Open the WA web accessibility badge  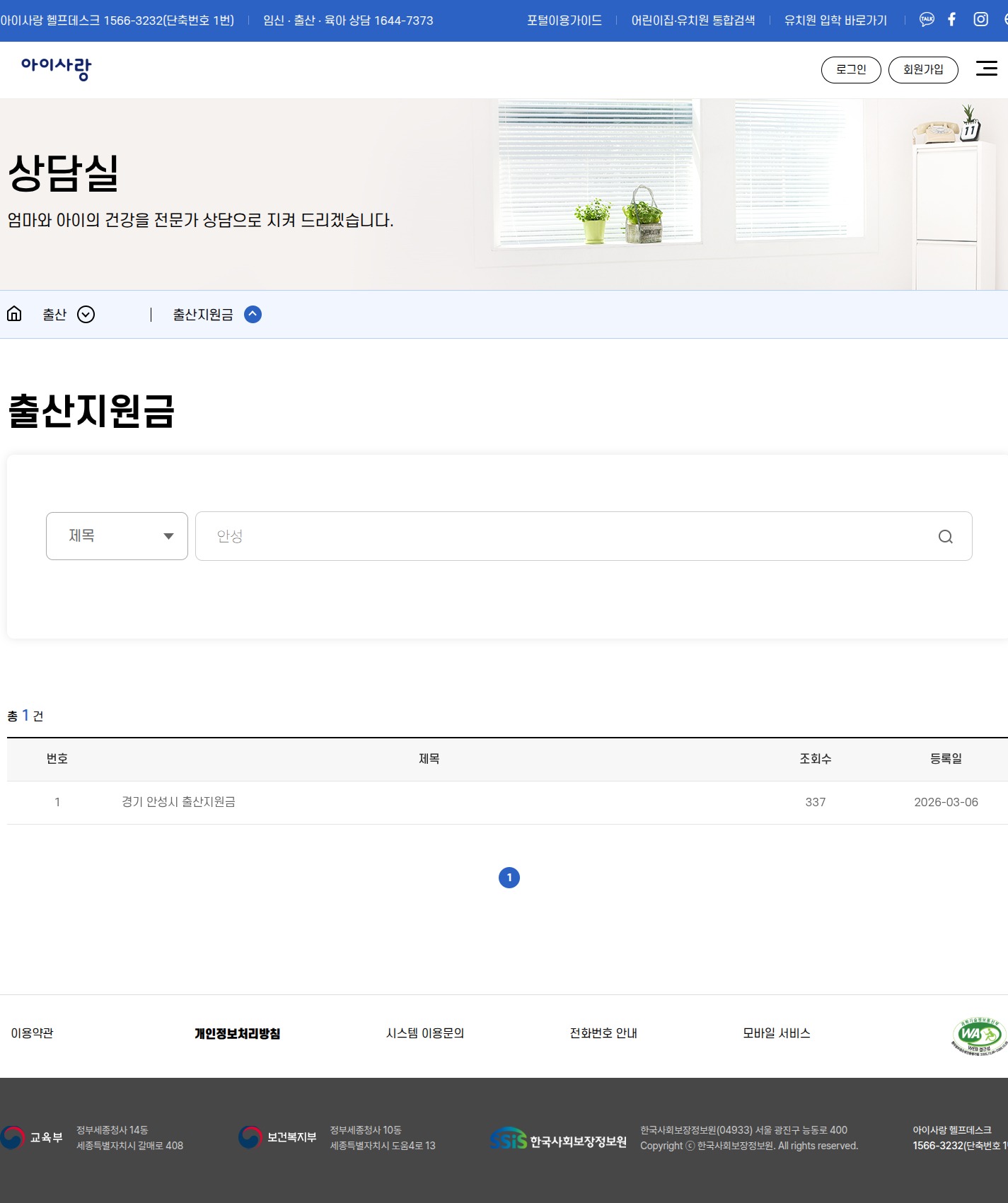click(979, 1036)
